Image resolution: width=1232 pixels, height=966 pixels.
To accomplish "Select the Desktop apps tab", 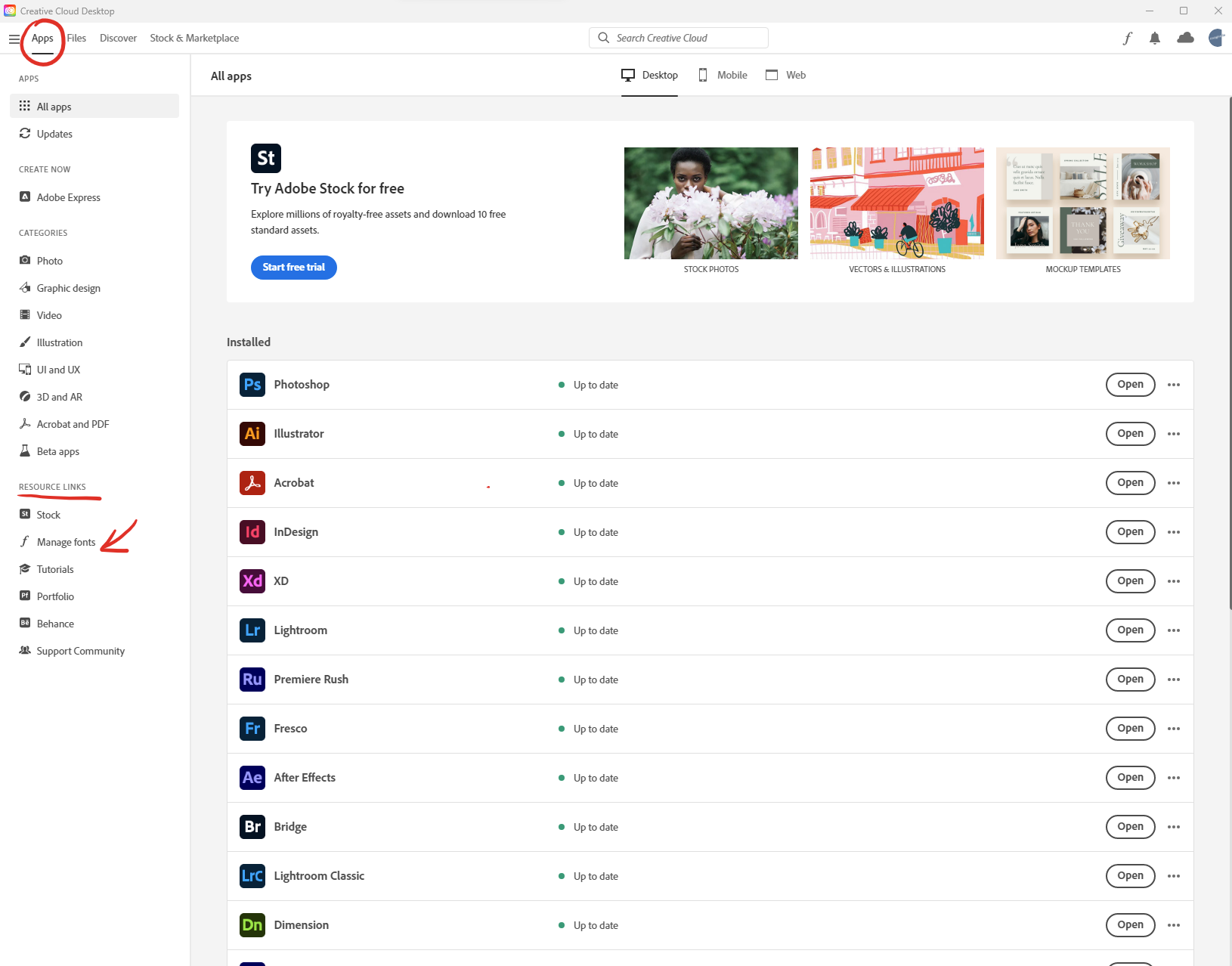I will pyautogui.click(x=649, y=75).
